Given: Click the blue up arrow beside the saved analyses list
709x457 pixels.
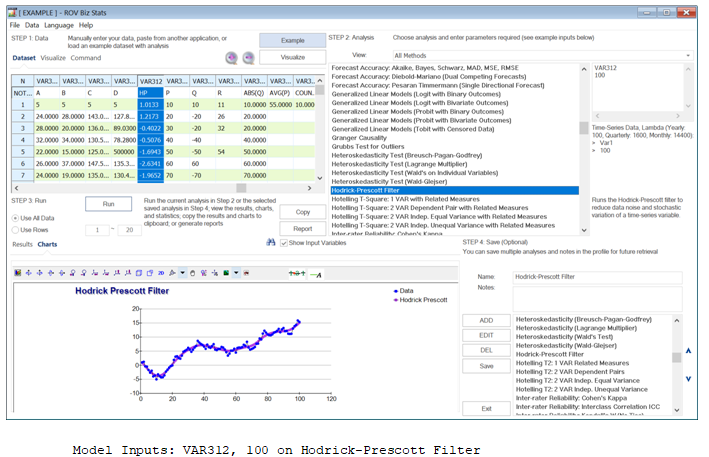Looking at the screenshot, I should 688,351.
